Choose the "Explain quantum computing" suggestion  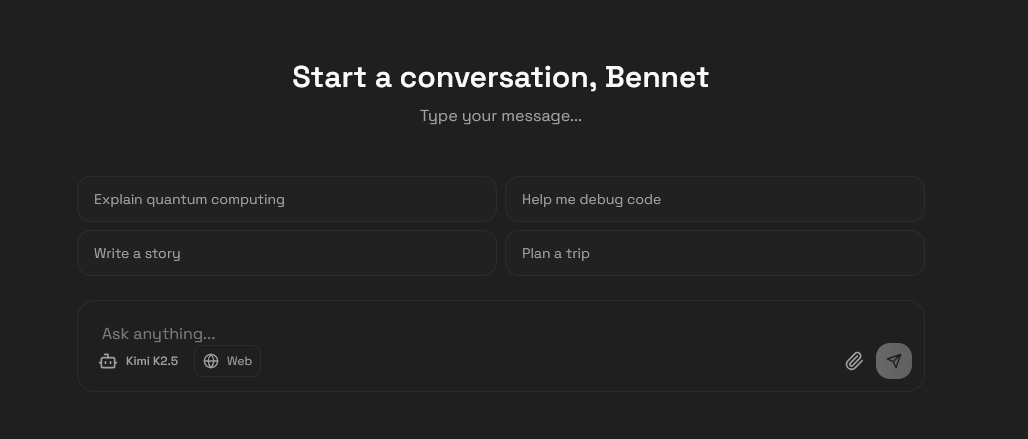(x=286, y=199)
